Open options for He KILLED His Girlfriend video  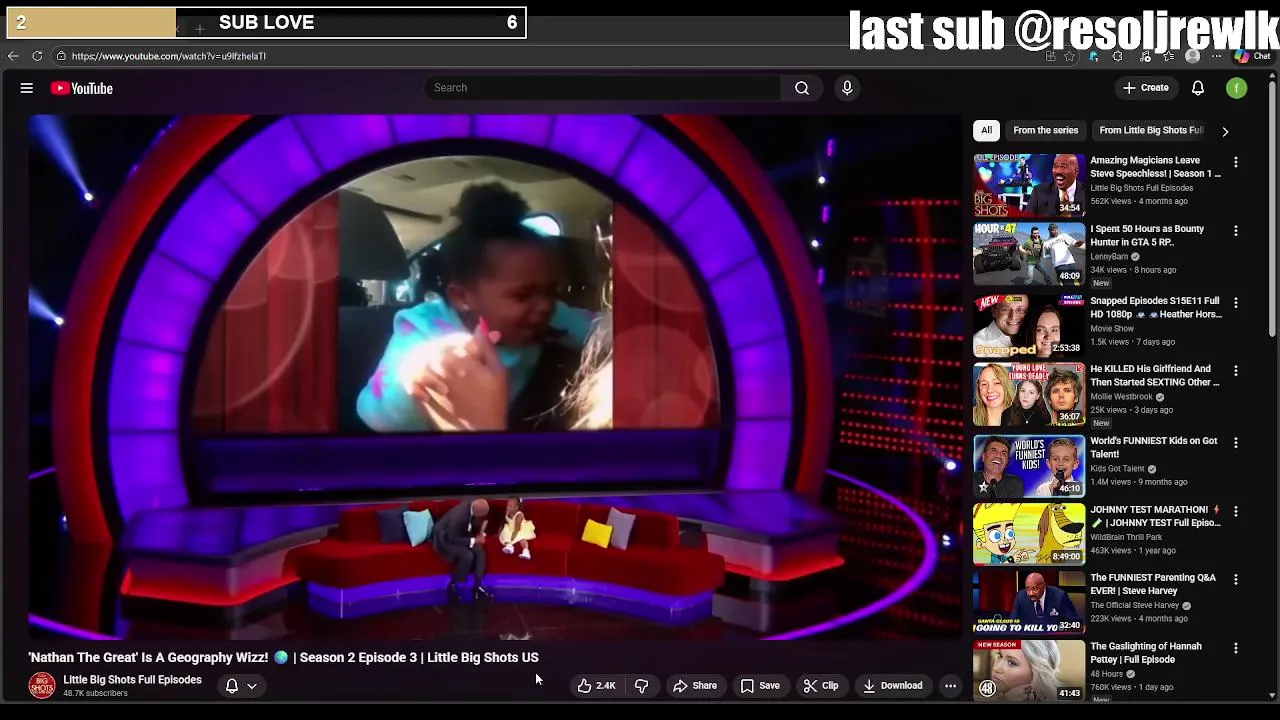pos(1236,370)
